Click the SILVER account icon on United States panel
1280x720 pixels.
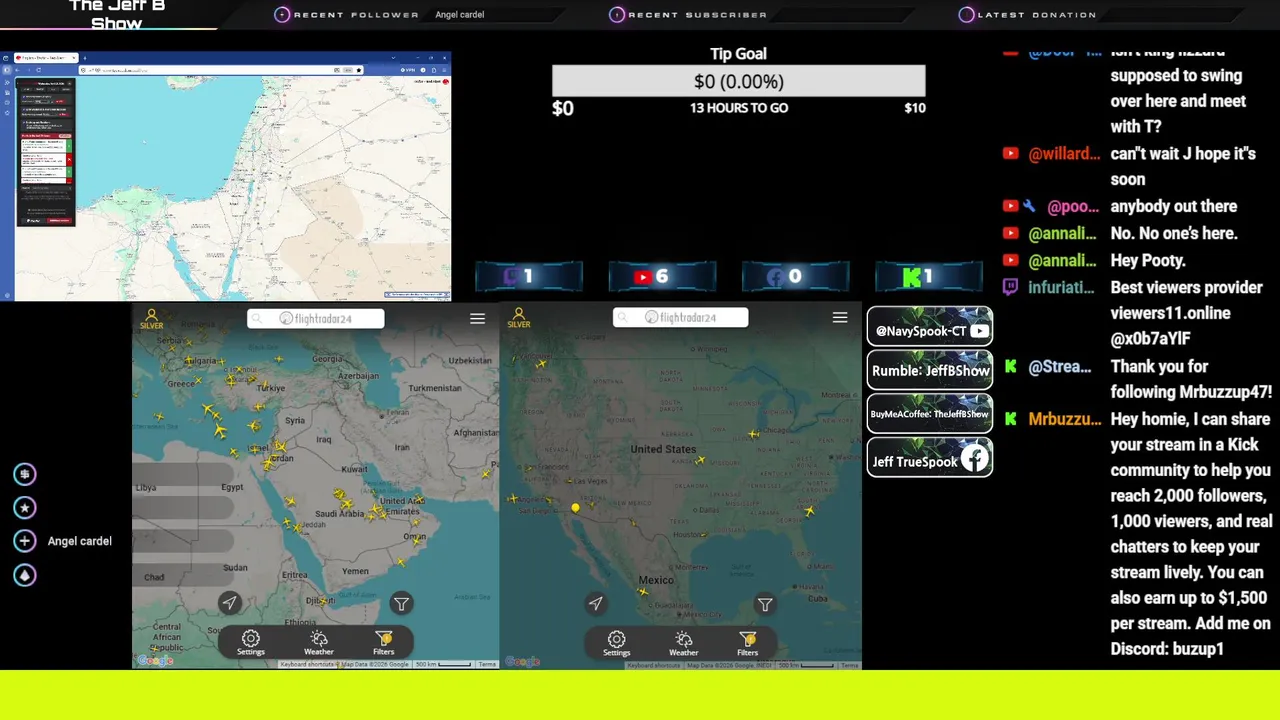click(519, 318)
